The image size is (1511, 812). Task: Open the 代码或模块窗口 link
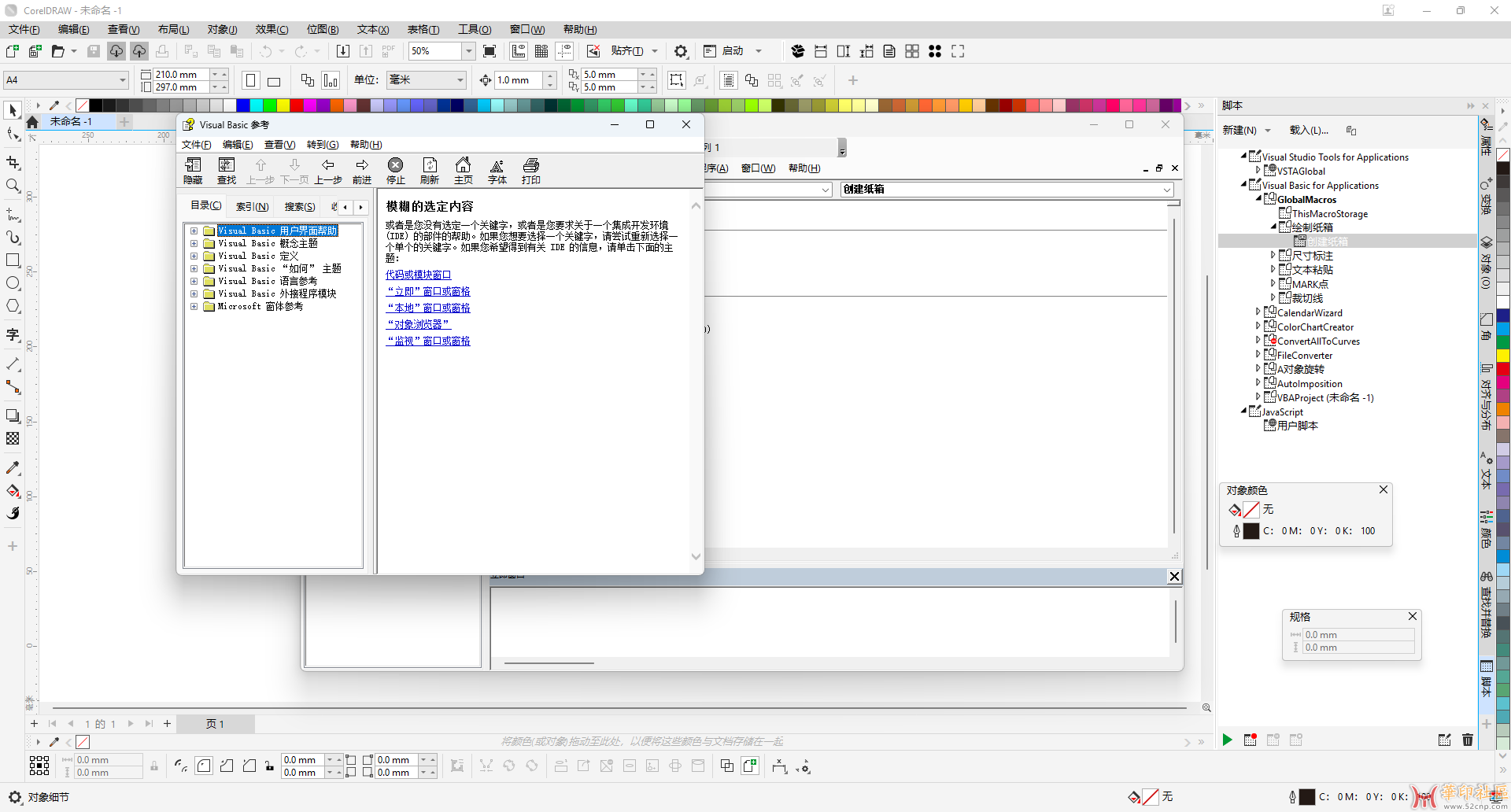[418, 275]
